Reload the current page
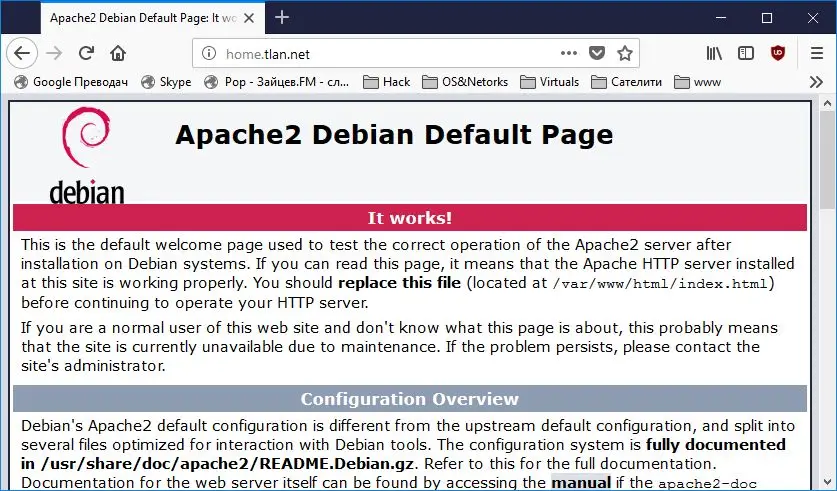The width and height of the screenshot is (837, 491). click(x=86, y=53)
